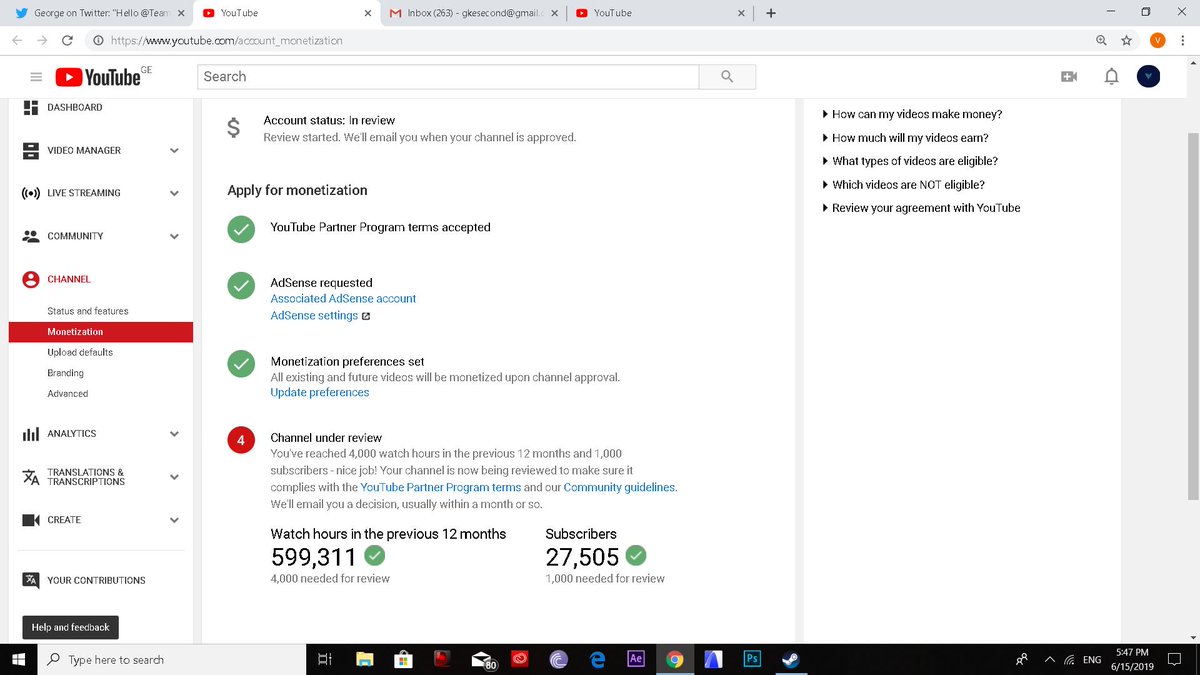Click the Windows taskbar search box
The image size is (1200, 675).
pos(171,660)
